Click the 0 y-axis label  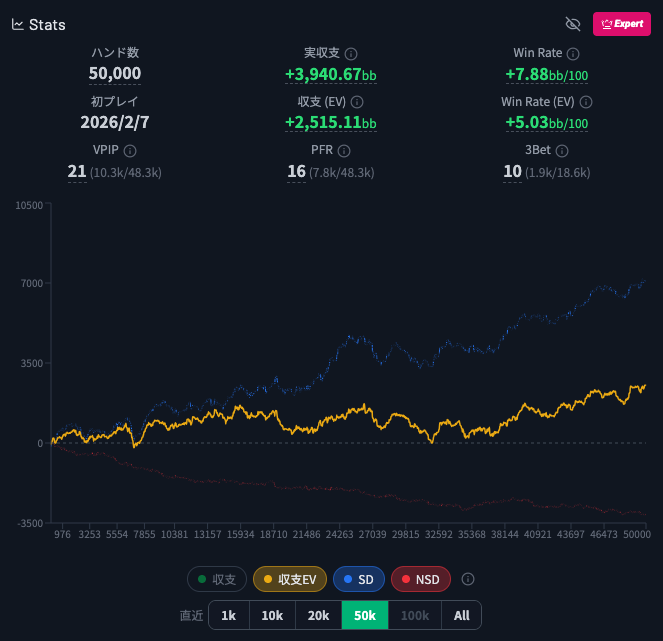tap(40, 444)
